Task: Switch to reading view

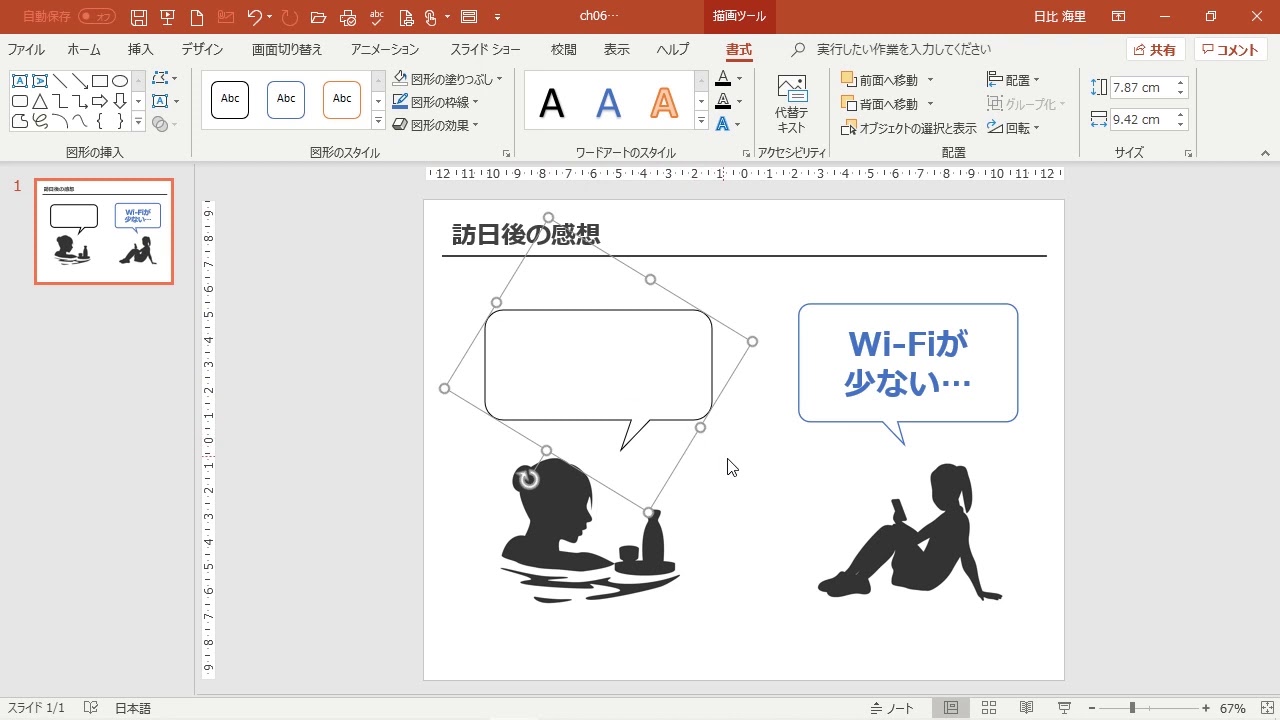Action: (1026, 708)
